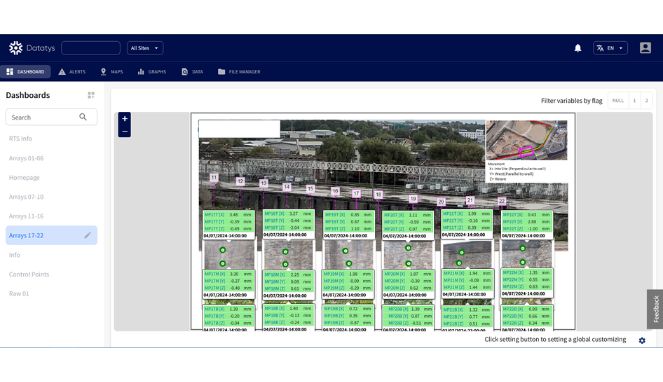Open the user account avatar

tap(645, 48)
